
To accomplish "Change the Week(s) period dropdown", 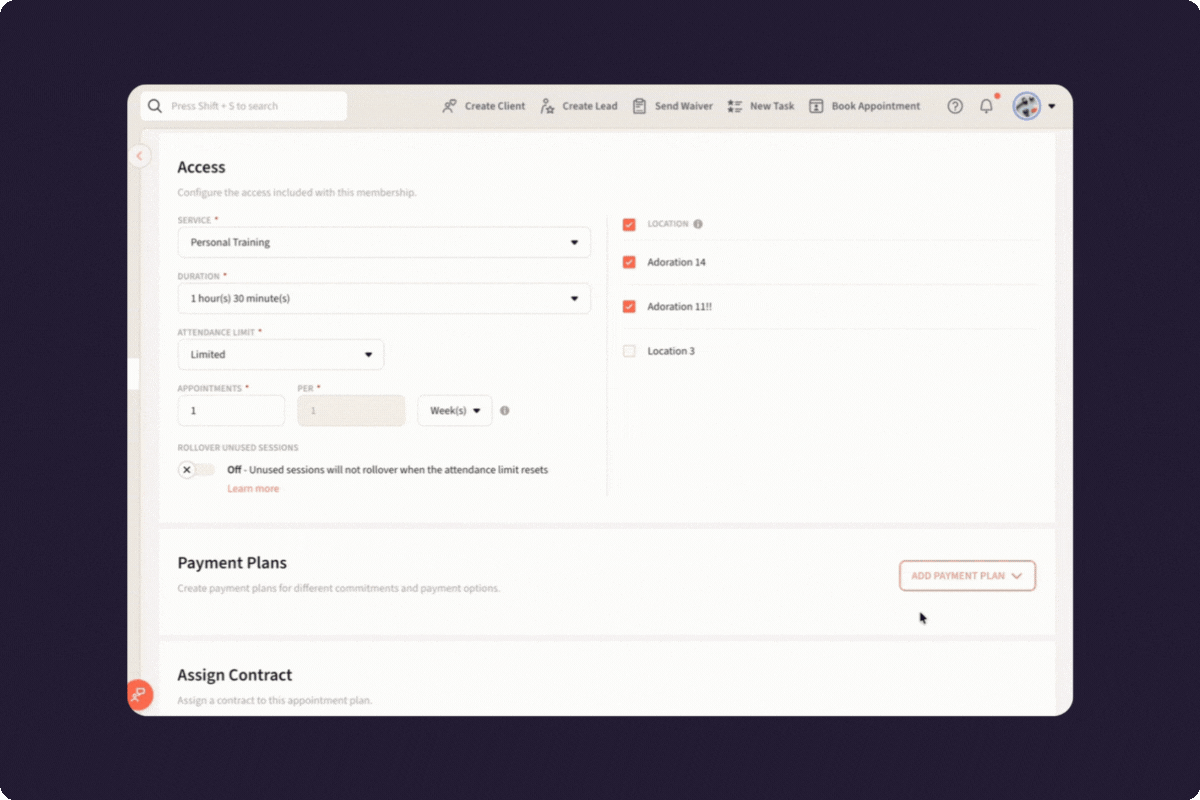I will (x=455, y=410).
